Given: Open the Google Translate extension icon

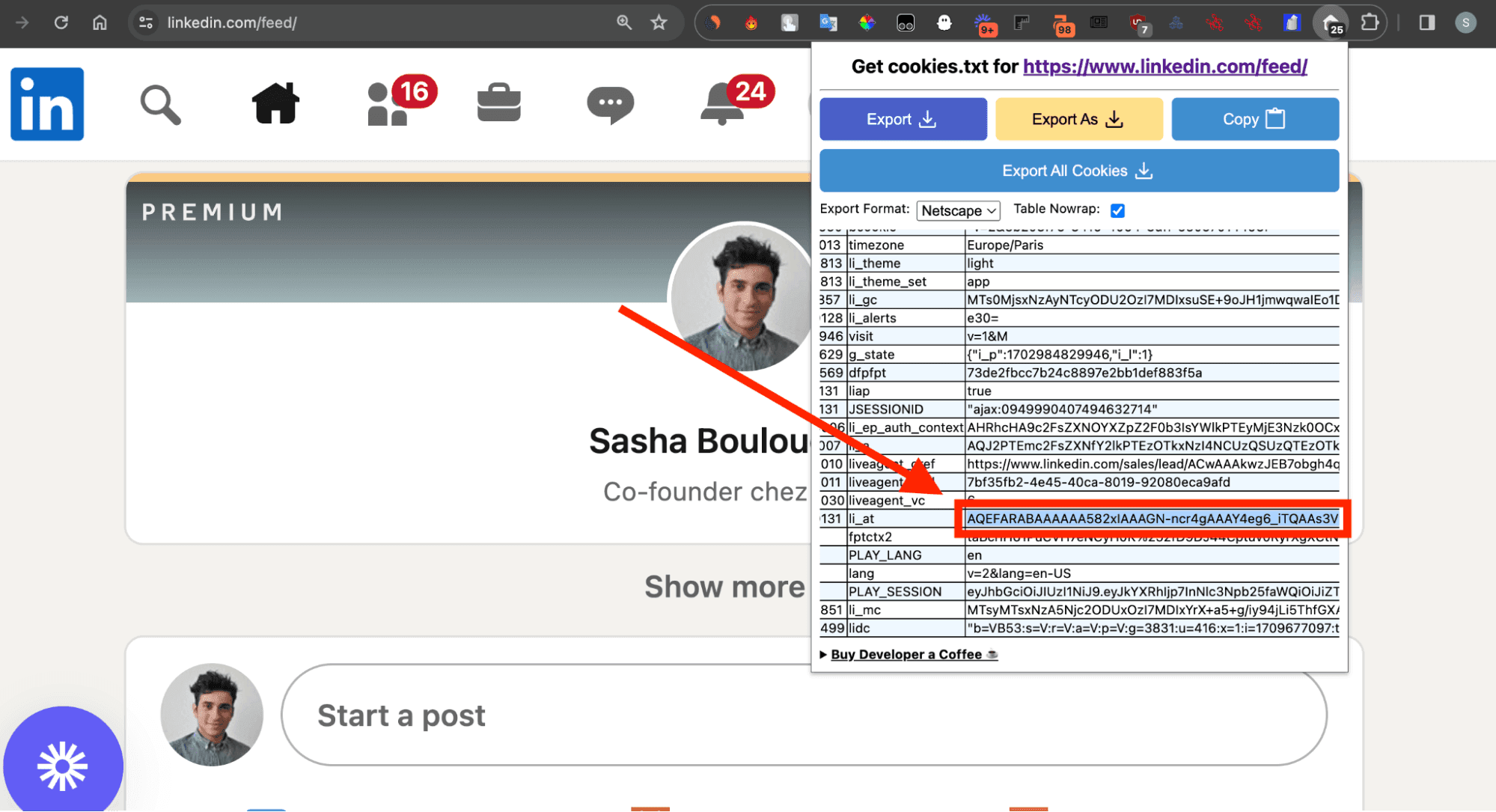Looking at the screenshot, I should tap(828, 22).
